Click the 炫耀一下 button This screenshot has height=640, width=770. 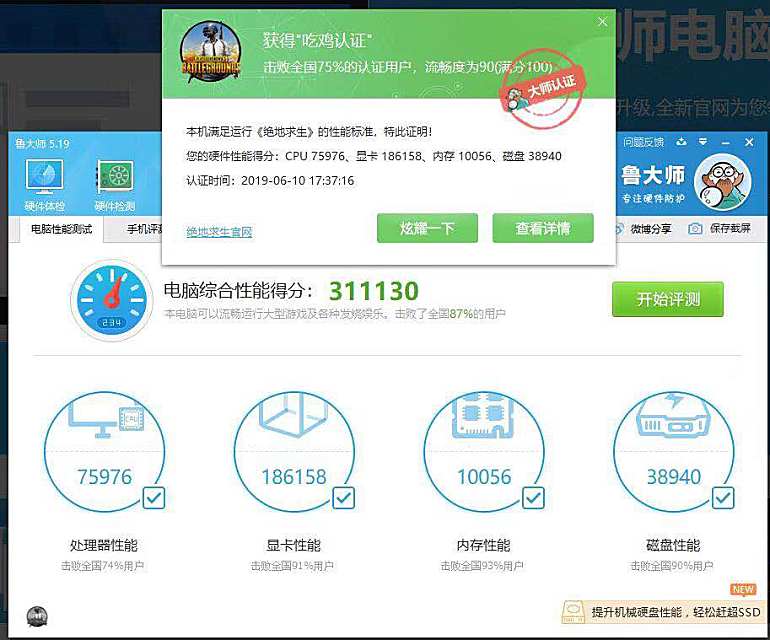[427, 228]
